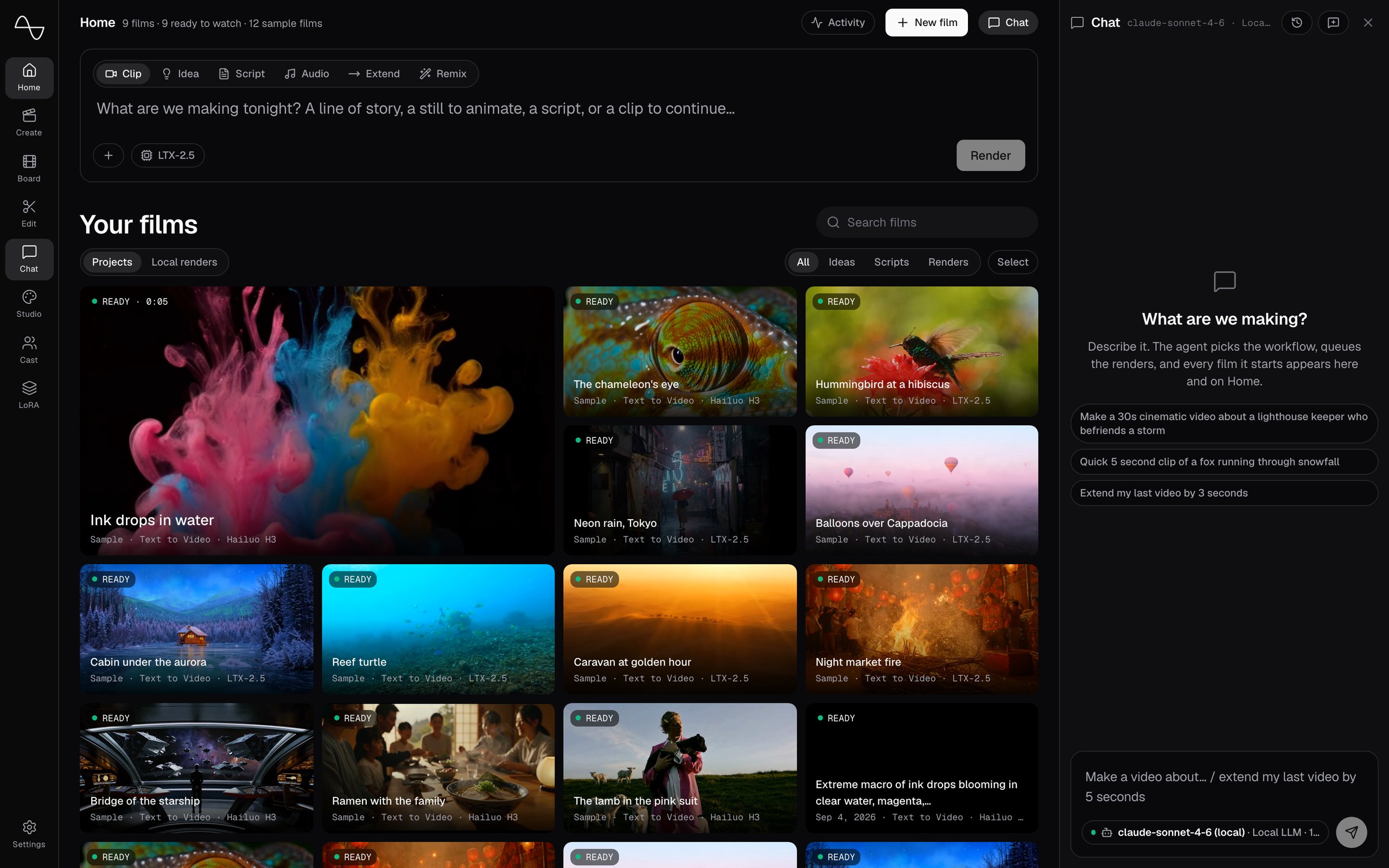The image size is (1389, 868).
Task: Open the Board section in sidebar
Action: pos(29,168)
